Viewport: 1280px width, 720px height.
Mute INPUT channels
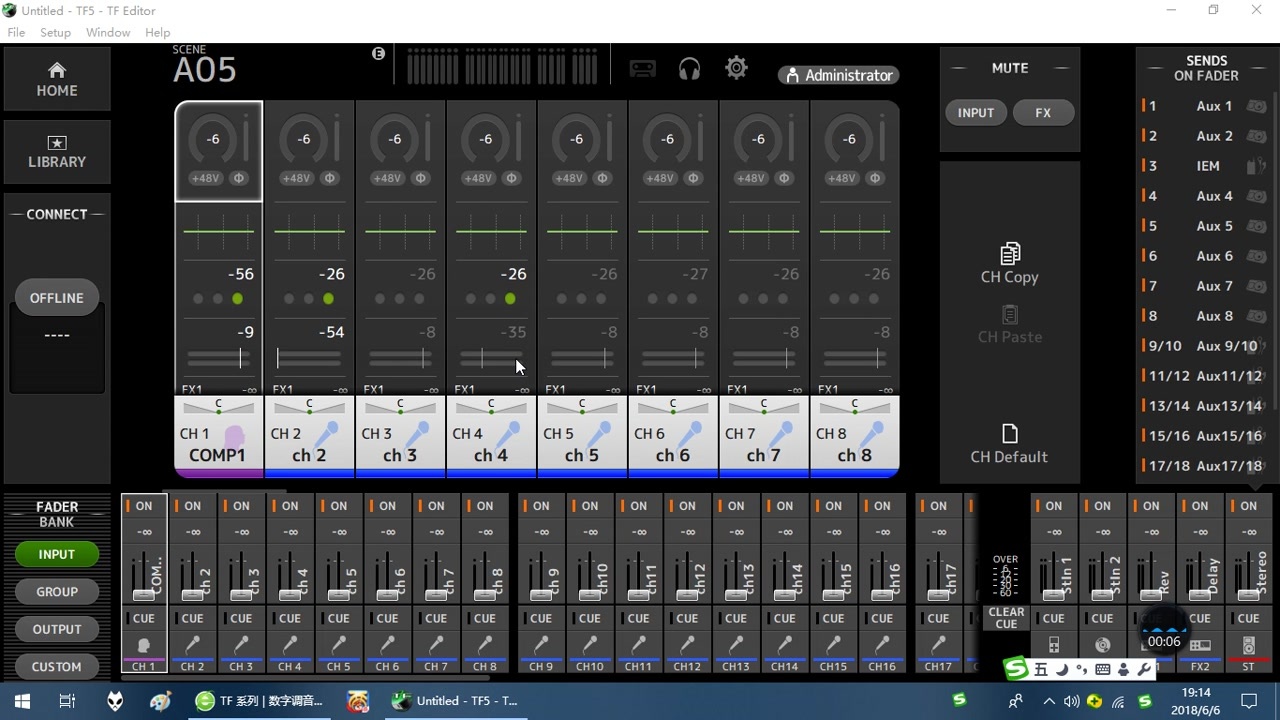click(976, 113)
